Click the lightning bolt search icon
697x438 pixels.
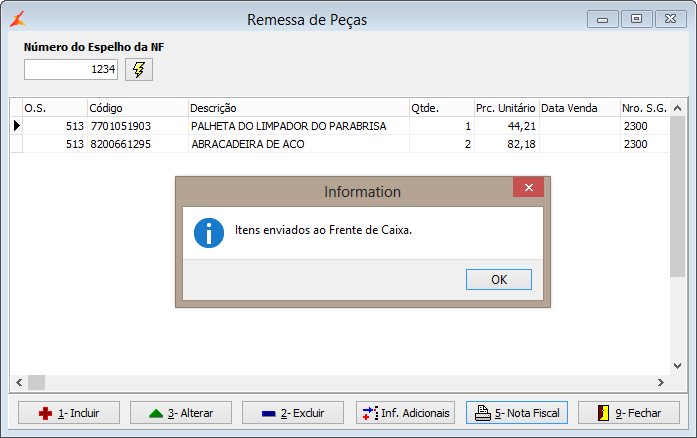tap(139, 69)
